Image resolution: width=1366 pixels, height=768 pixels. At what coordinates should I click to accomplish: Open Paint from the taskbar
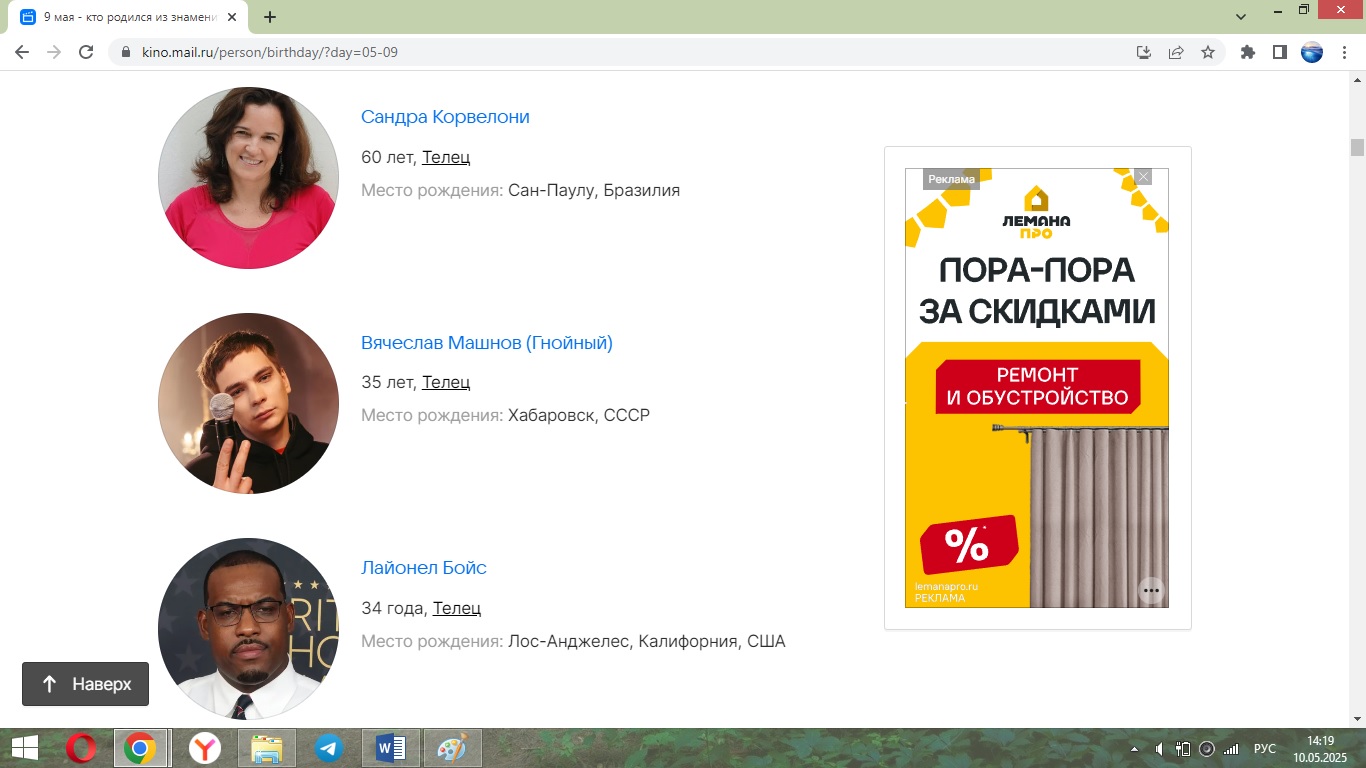click(453, 748)
